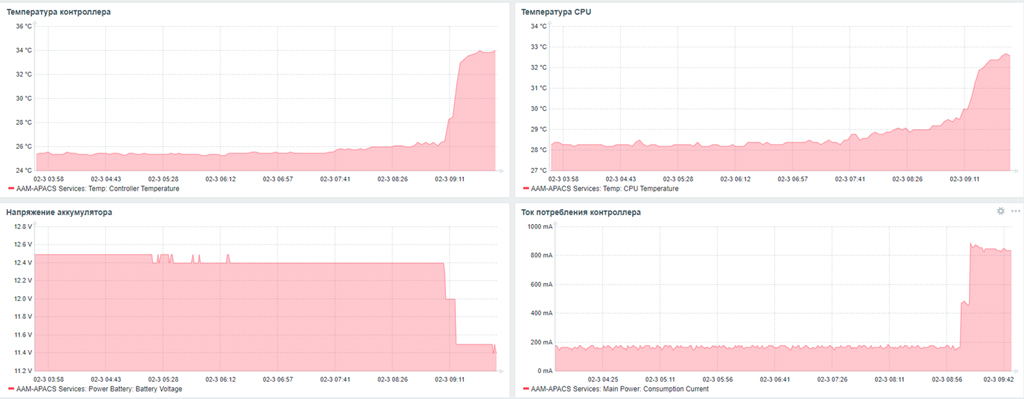Click the '02-3 07:26' time label
Screen dimensions: 1024x399
click(x=833, y=378)
